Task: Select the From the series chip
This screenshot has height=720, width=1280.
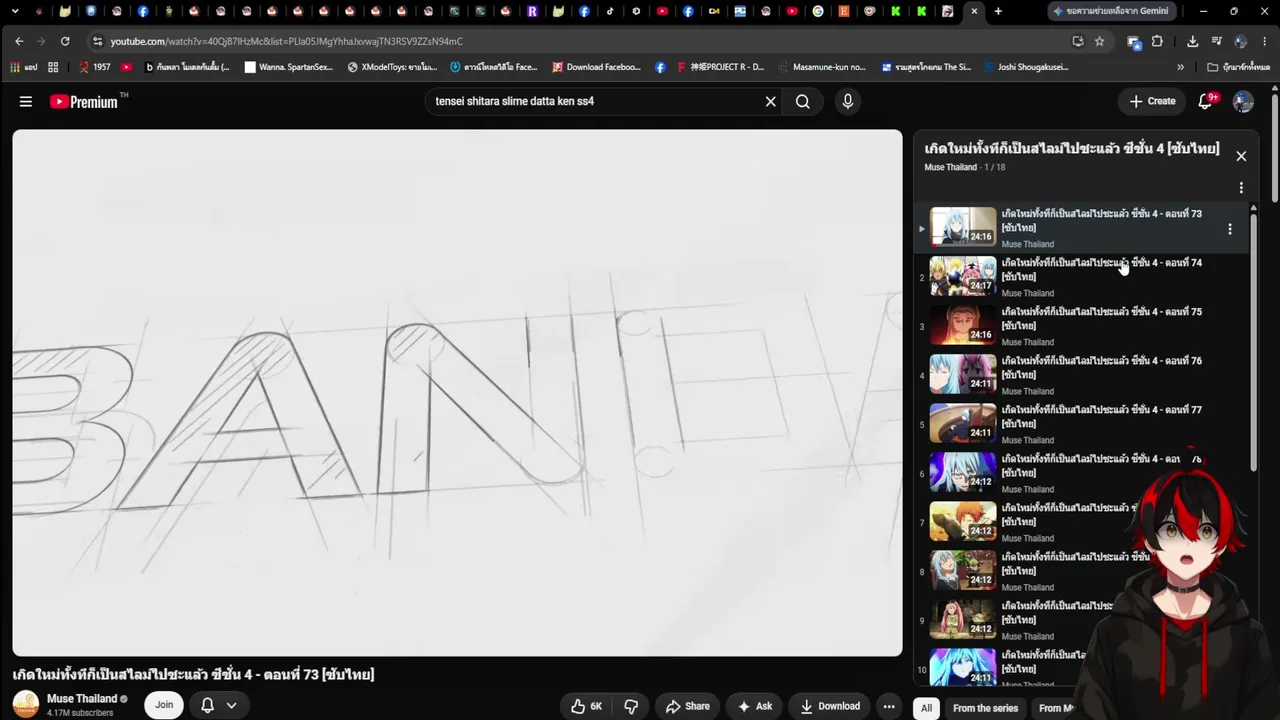Action: tap(985, 708)
